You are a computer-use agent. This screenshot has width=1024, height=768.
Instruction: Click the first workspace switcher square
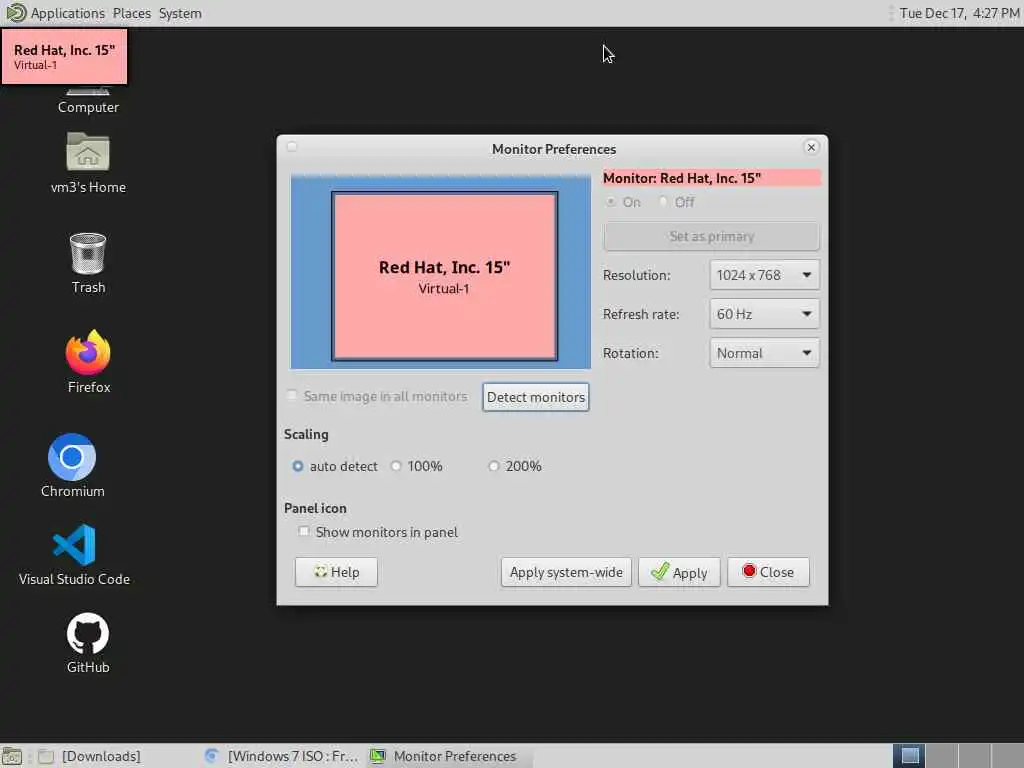click(909, 756)
